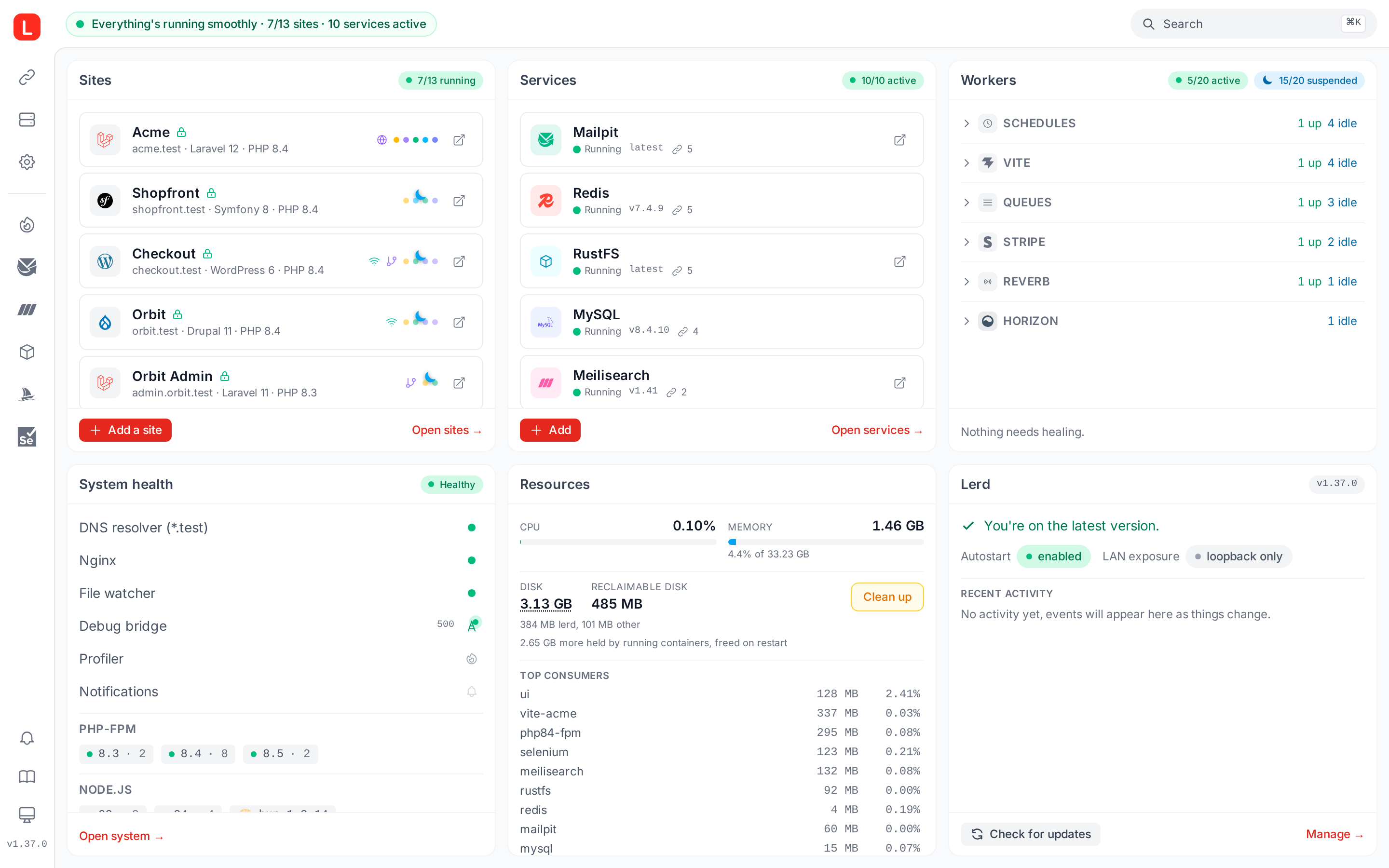The image size is (1389, 868).
Task: Open the Selenium icon in the sidebar
Action: [27, 437]
